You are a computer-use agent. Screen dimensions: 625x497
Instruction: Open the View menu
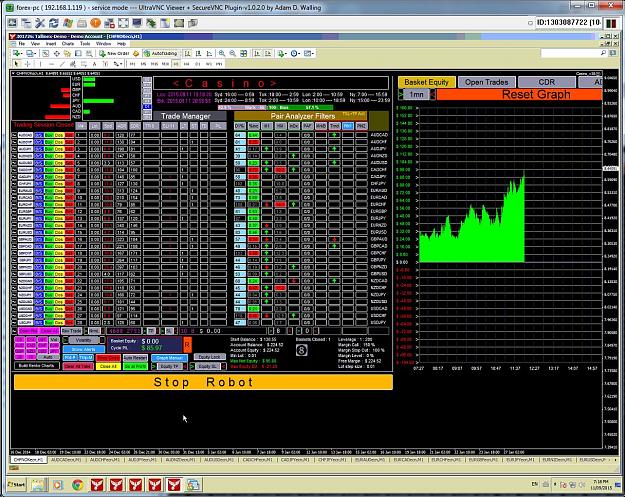(35, 43)
